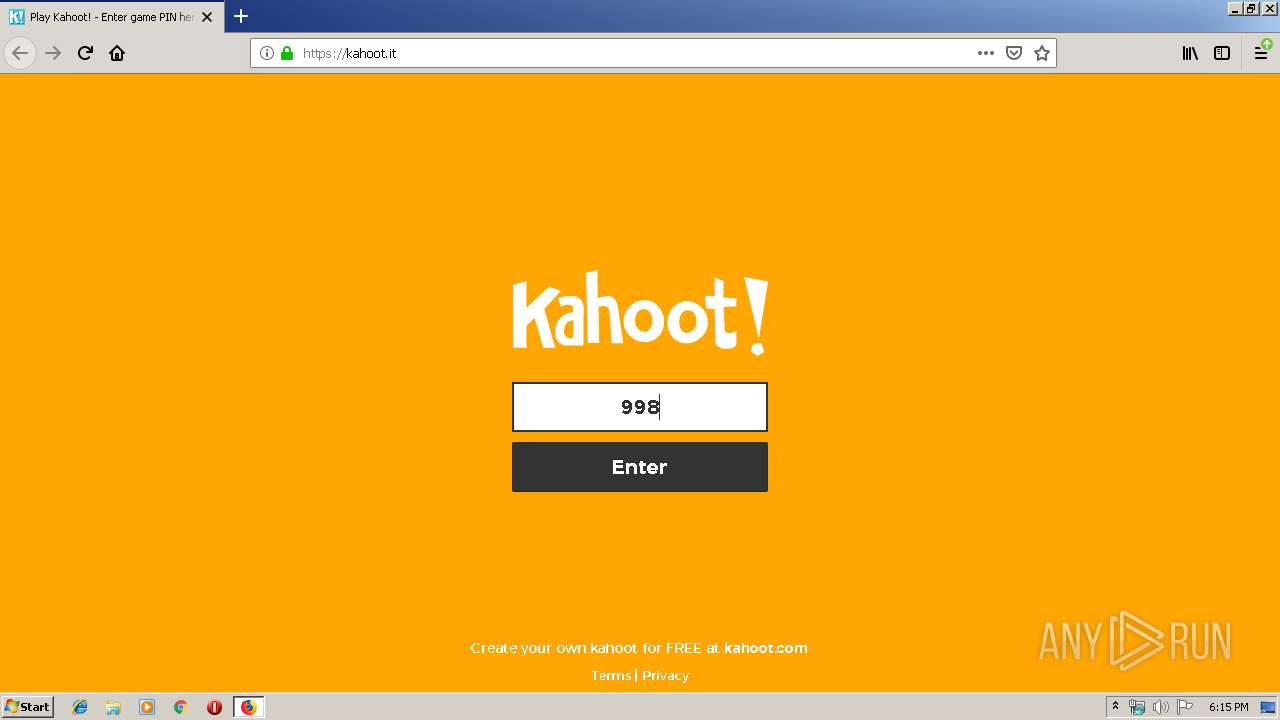
Task: Show hidden system tray icons
Action: [1115, 707]
